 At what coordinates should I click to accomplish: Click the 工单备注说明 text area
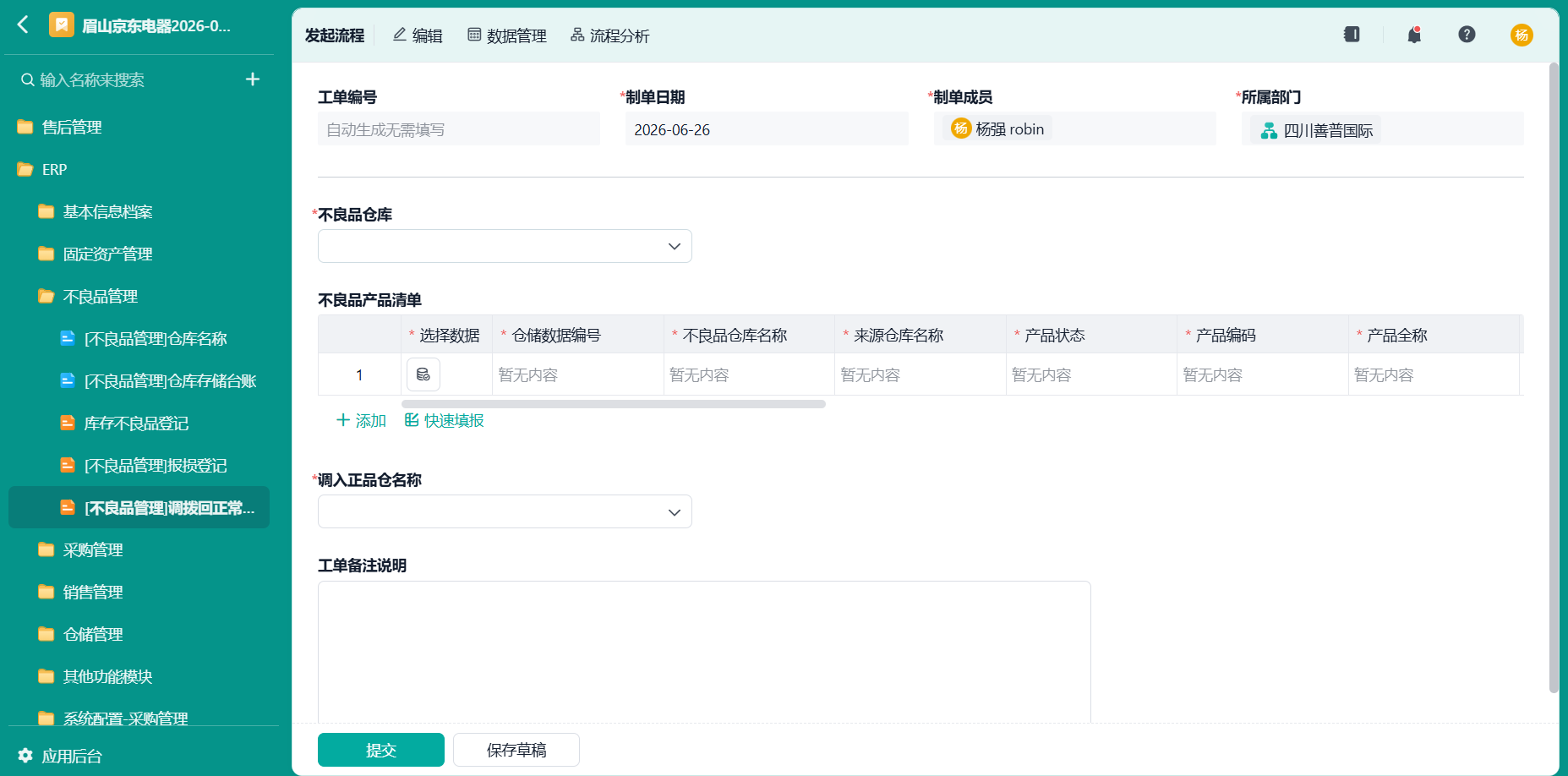click(x=704, y=652)
